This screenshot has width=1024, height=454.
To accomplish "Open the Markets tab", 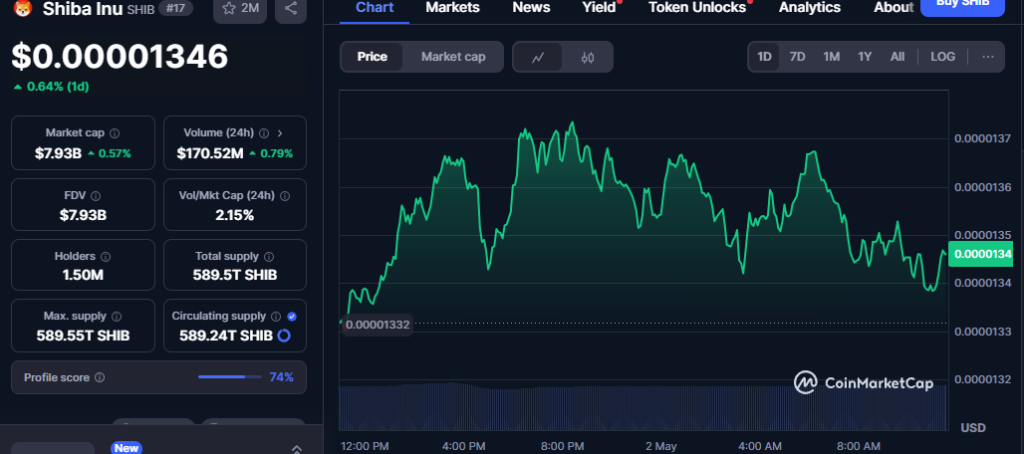I will click(453, 8).
